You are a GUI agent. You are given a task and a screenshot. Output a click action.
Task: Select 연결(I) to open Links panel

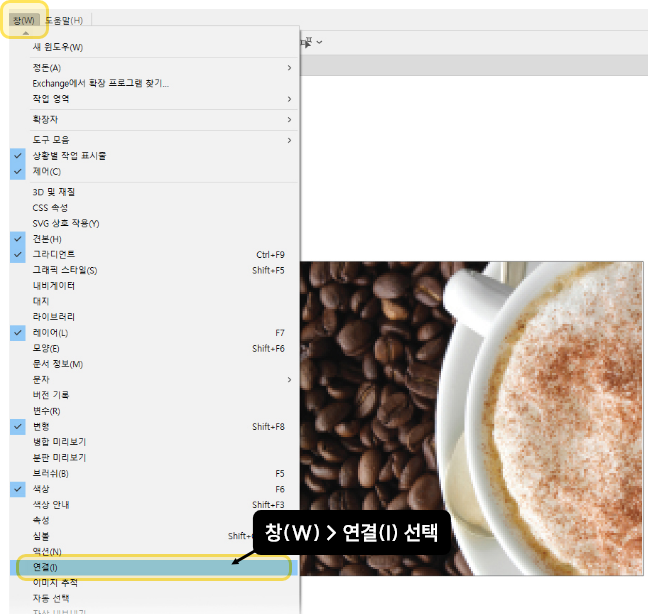coord(154,567)
